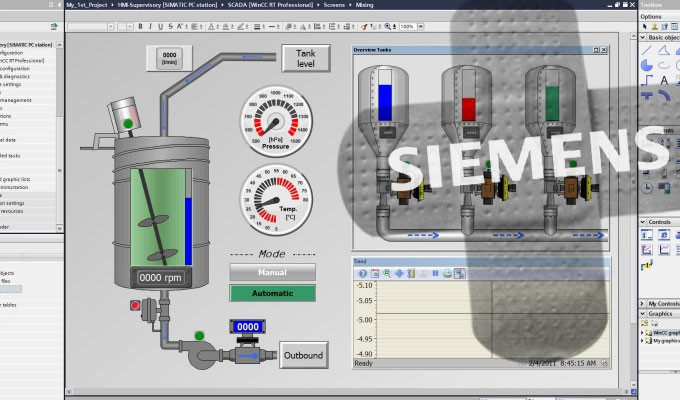Pause the trend view update
Screen dimensions: 680x400
click(x=435, y=273)
